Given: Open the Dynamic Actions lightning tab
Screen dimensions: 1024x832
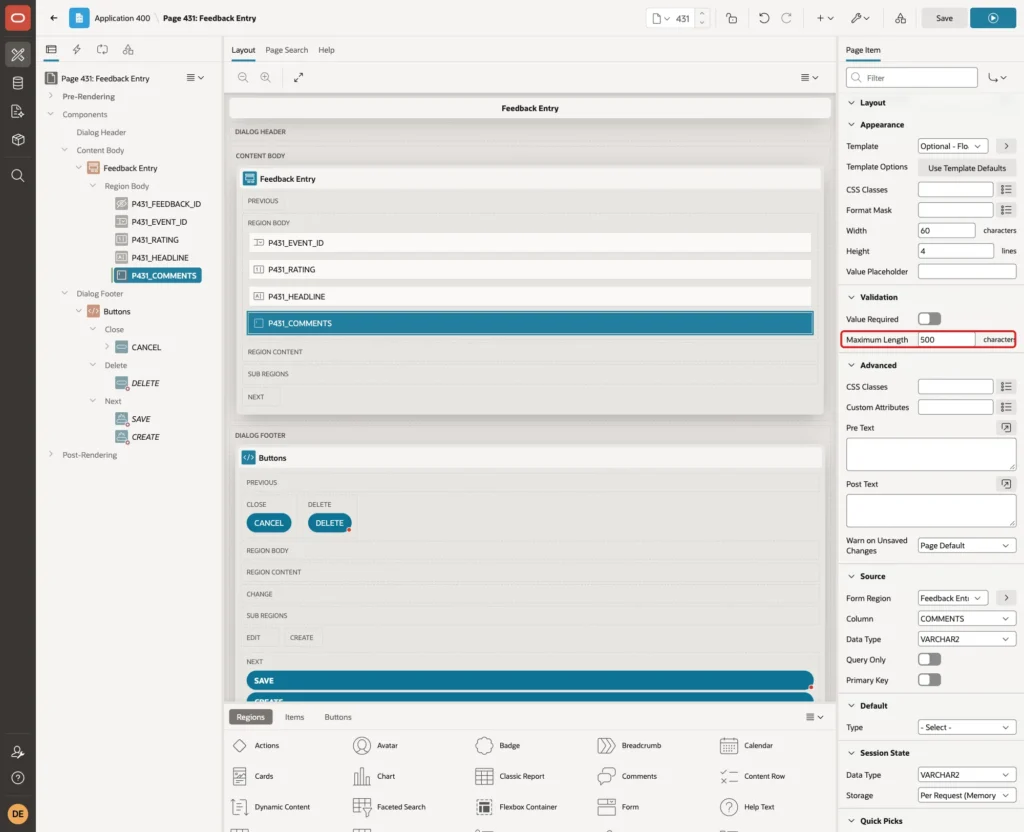Looking at the screenshot, I should click(76, 50).
